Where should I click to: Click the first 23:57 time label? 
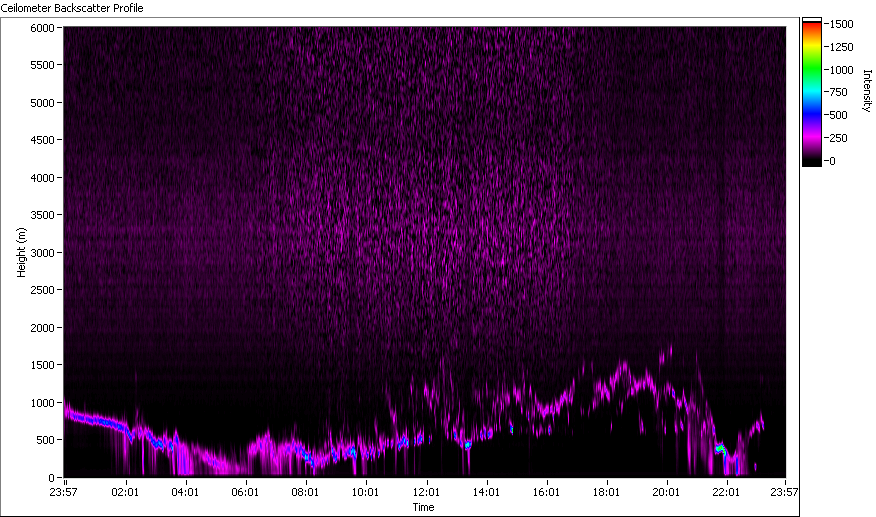(63, 492)
